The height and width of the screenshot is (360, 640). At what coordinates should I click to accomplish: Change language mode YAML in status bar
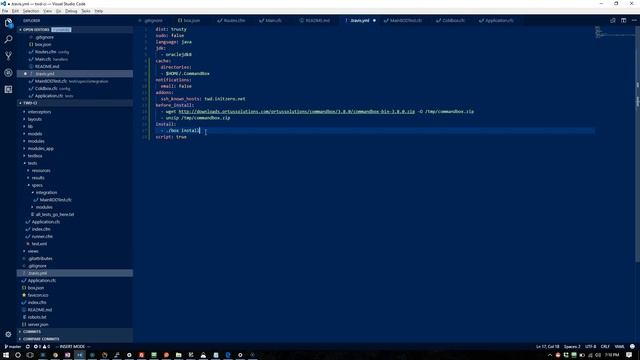pyautogui.click(x=619, y=347)
